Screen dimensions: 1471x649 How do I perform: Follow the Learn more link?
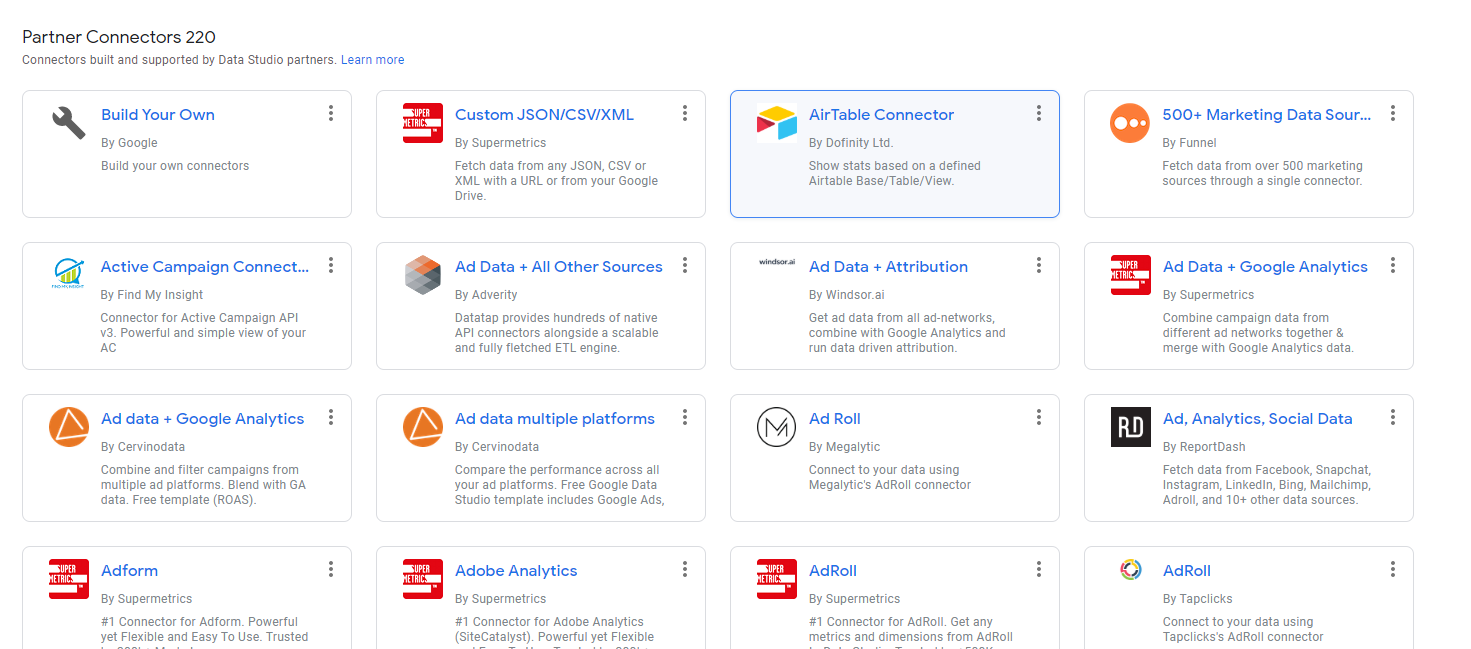pos(372,60)
